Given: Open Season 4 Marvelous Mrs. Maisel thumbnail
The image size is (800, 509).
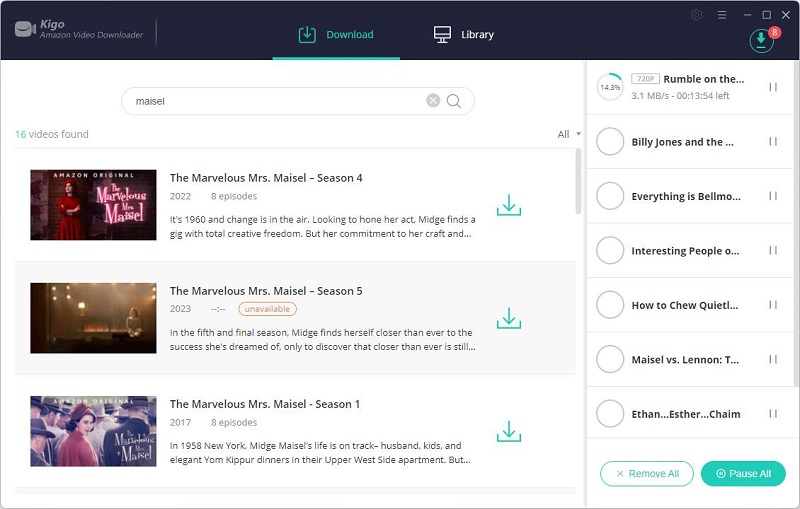Looking at the screenshot, I should (93, 205).
